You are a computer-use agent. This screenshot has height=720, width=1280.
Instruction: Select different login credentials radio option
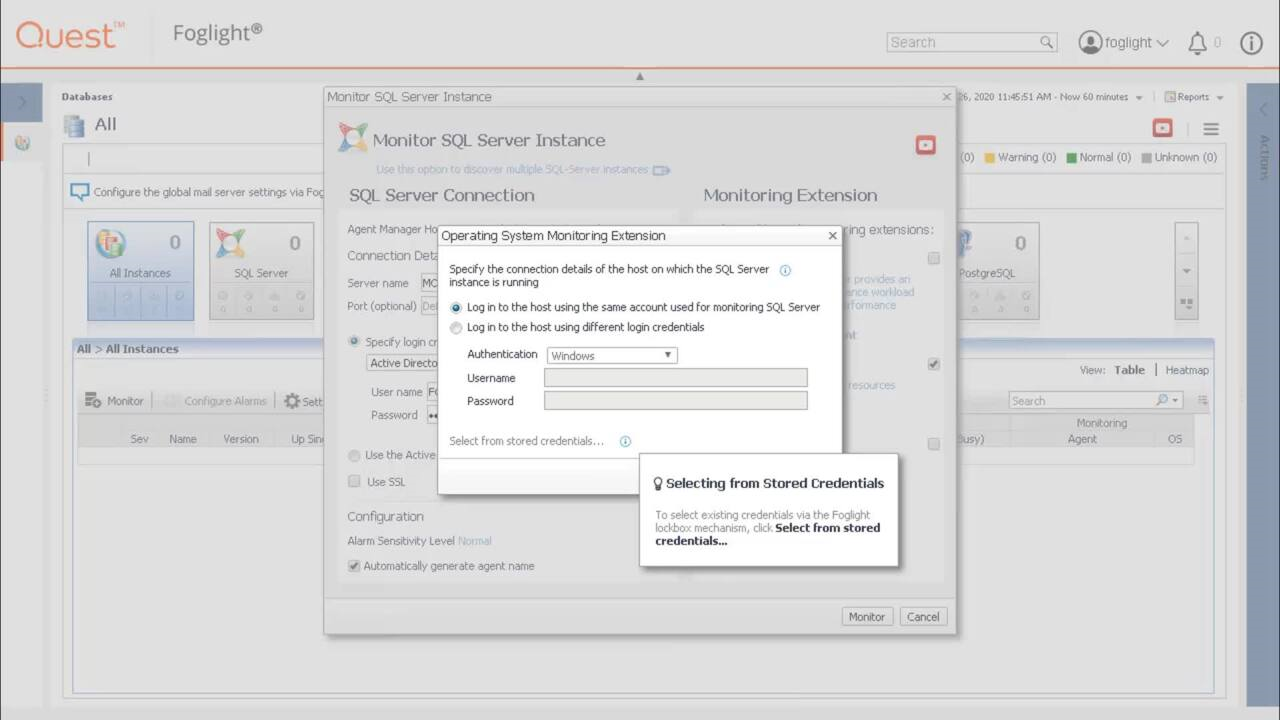(x=456, y=328)
